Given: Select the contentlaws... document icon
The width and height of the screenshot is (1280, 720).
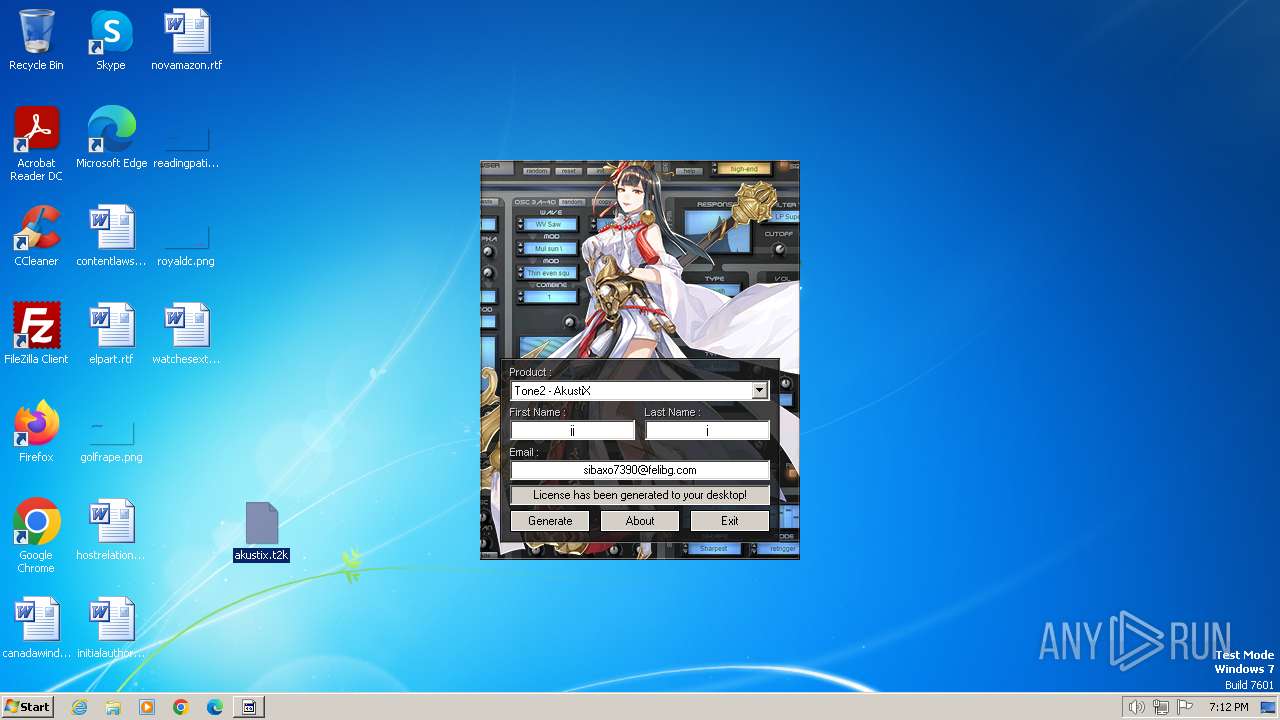Looking at the screenshot, I should (111, 236).
